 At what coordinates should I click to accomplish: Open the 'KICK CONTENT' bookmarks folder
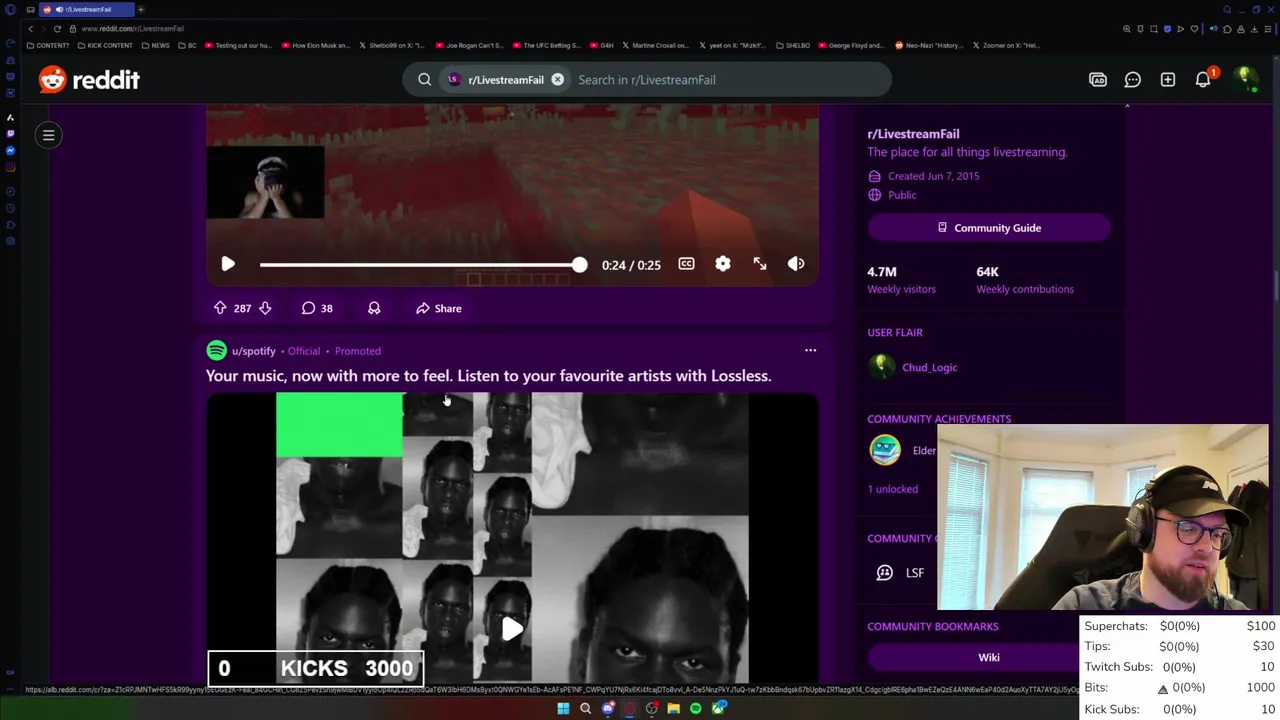(105, 45)
